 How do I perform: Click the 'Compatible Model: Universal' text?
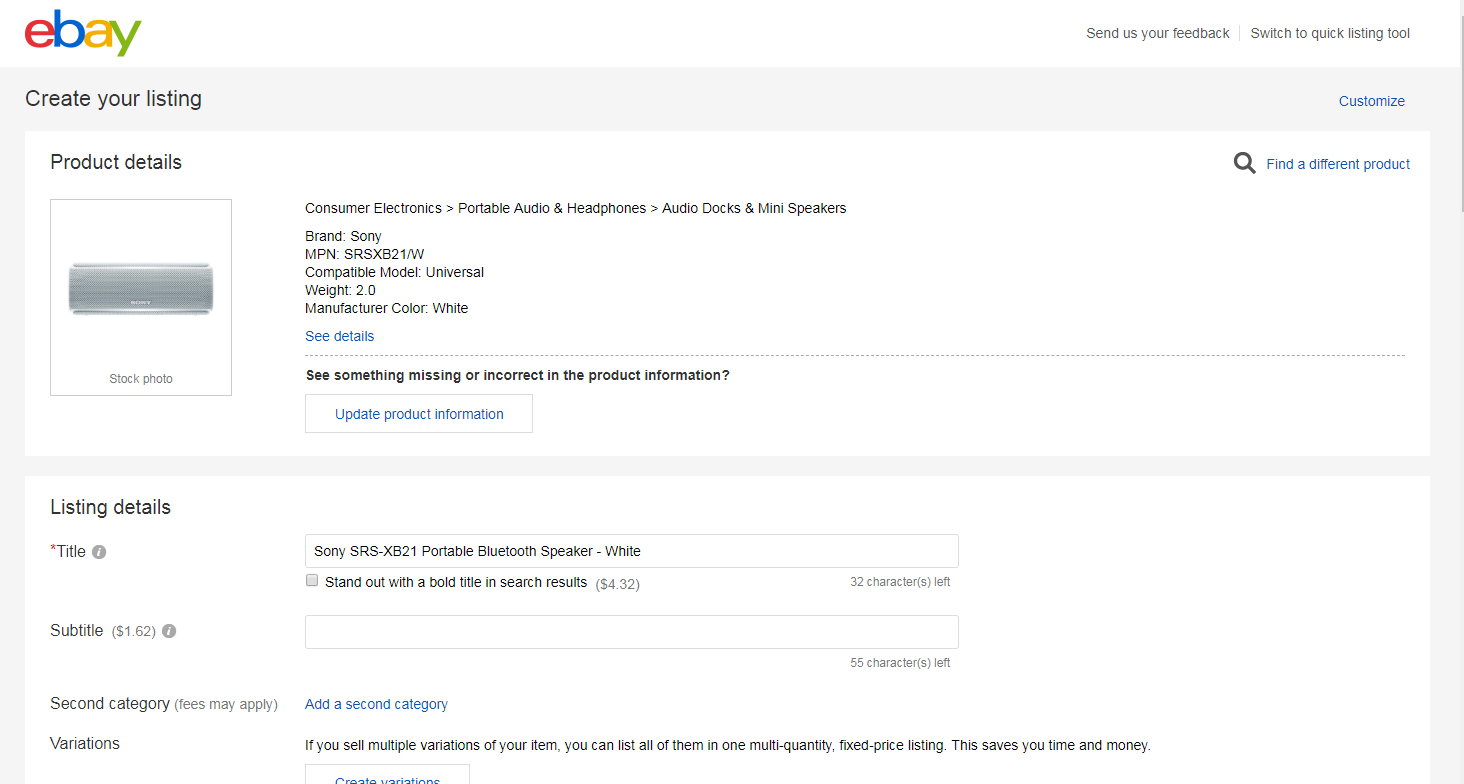[394, 272]
